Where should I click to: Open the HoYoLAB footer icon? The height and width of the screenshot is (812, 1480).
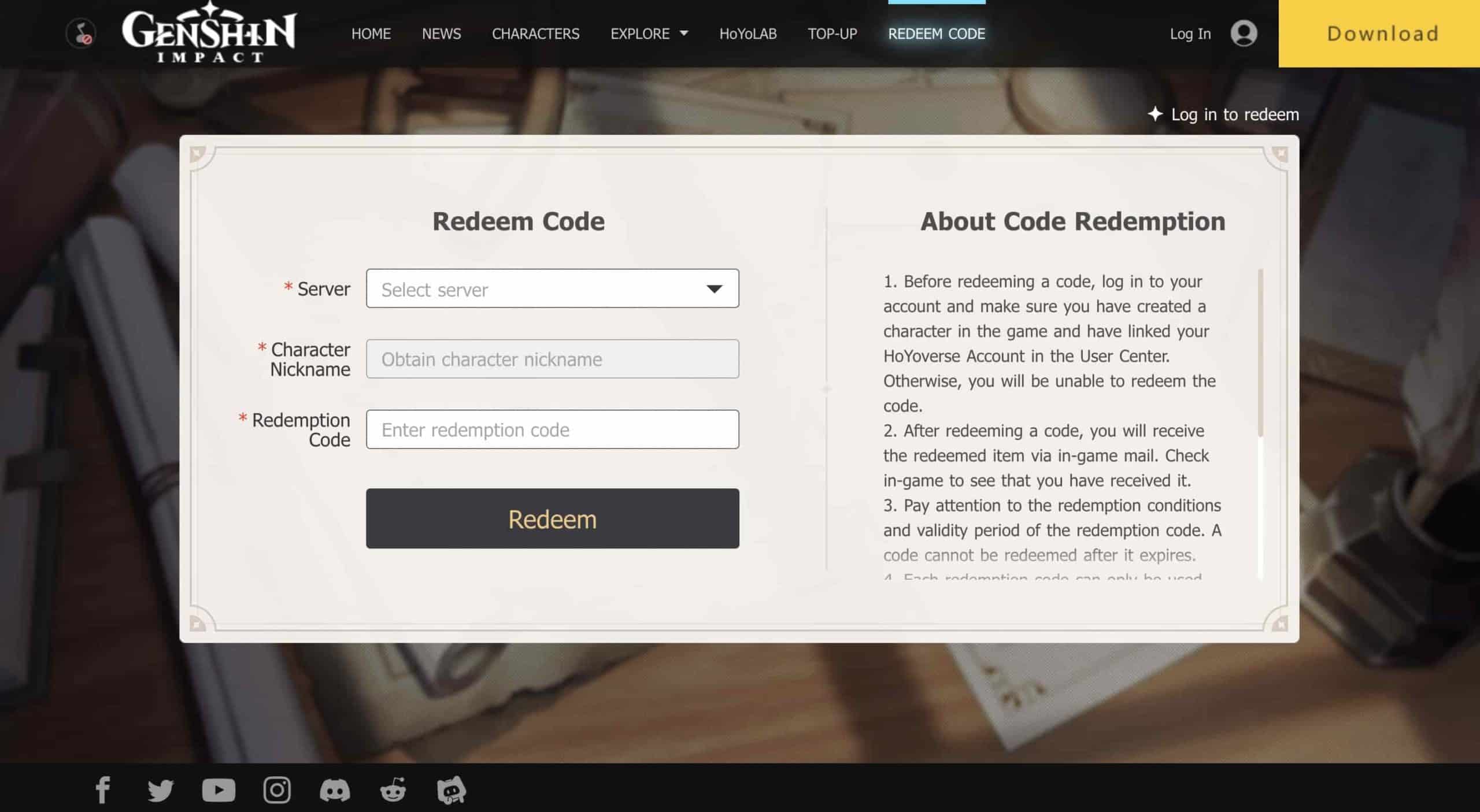tap(452, 790)
